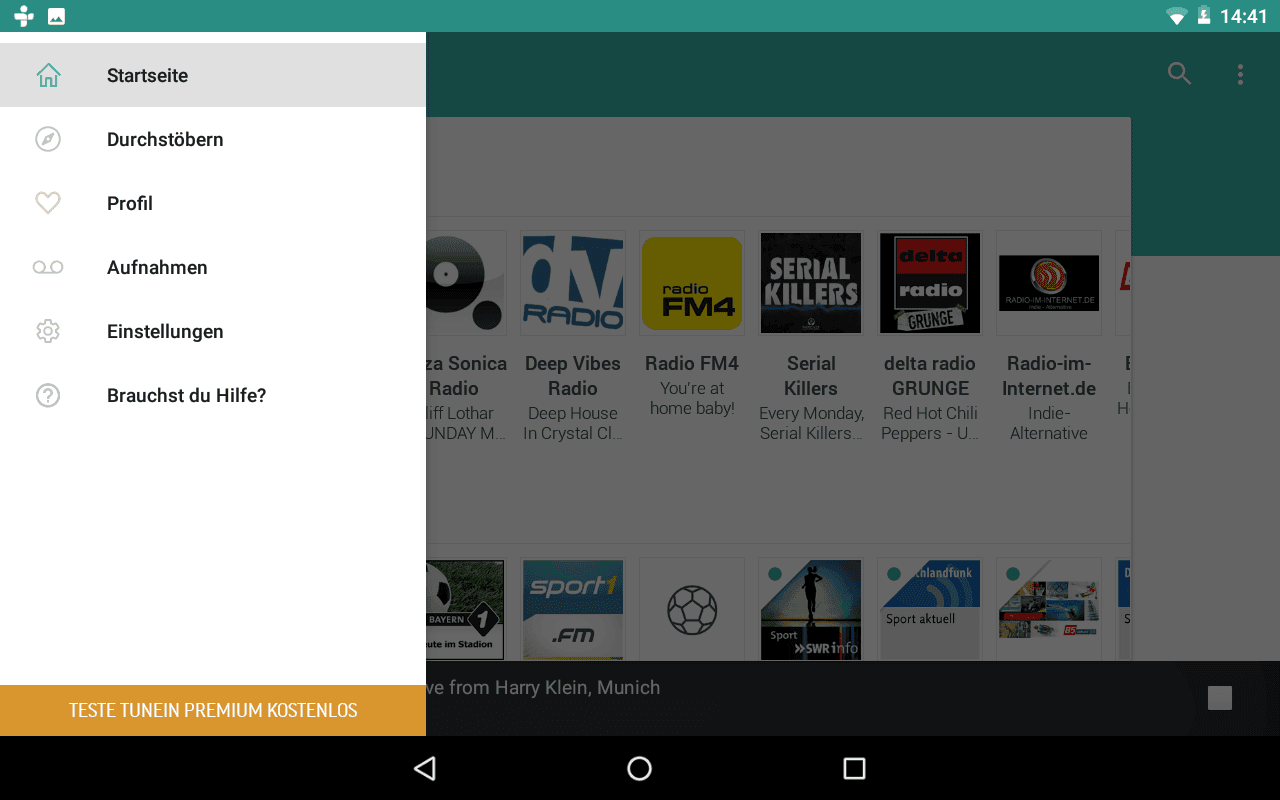Open the delta radio GRUNGE logo
Image resolution: width=1280 pixels, height=800 pixels.
coord(930,283)
